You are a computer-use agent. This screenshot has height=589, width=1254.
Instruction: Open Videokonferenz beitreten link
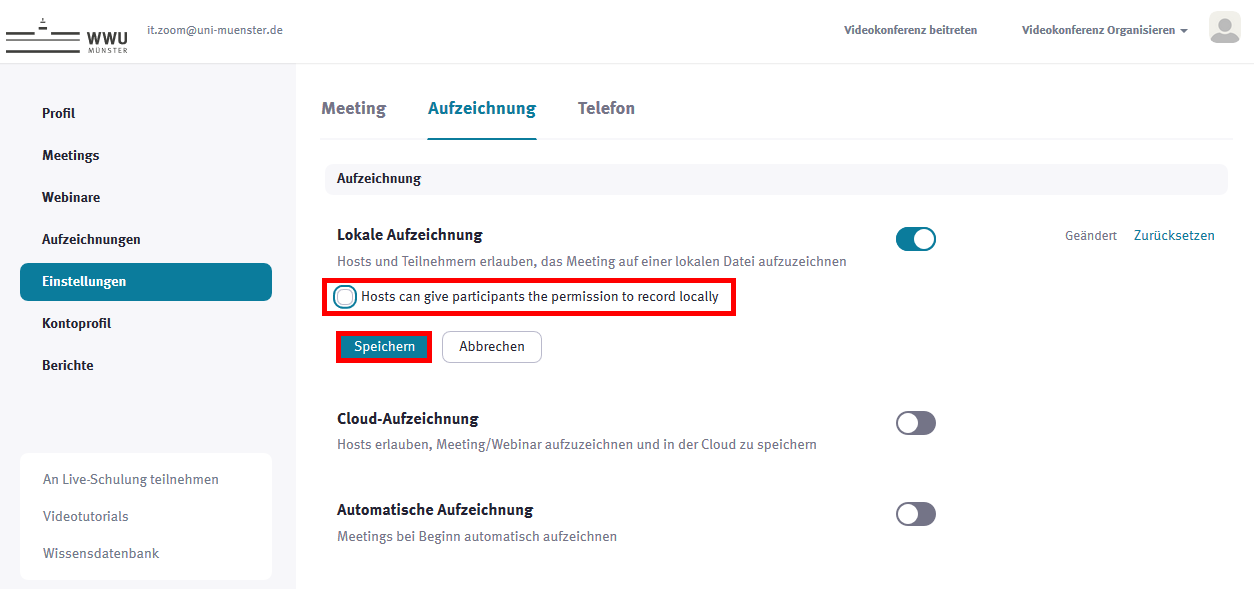click(x=910, y=30)
